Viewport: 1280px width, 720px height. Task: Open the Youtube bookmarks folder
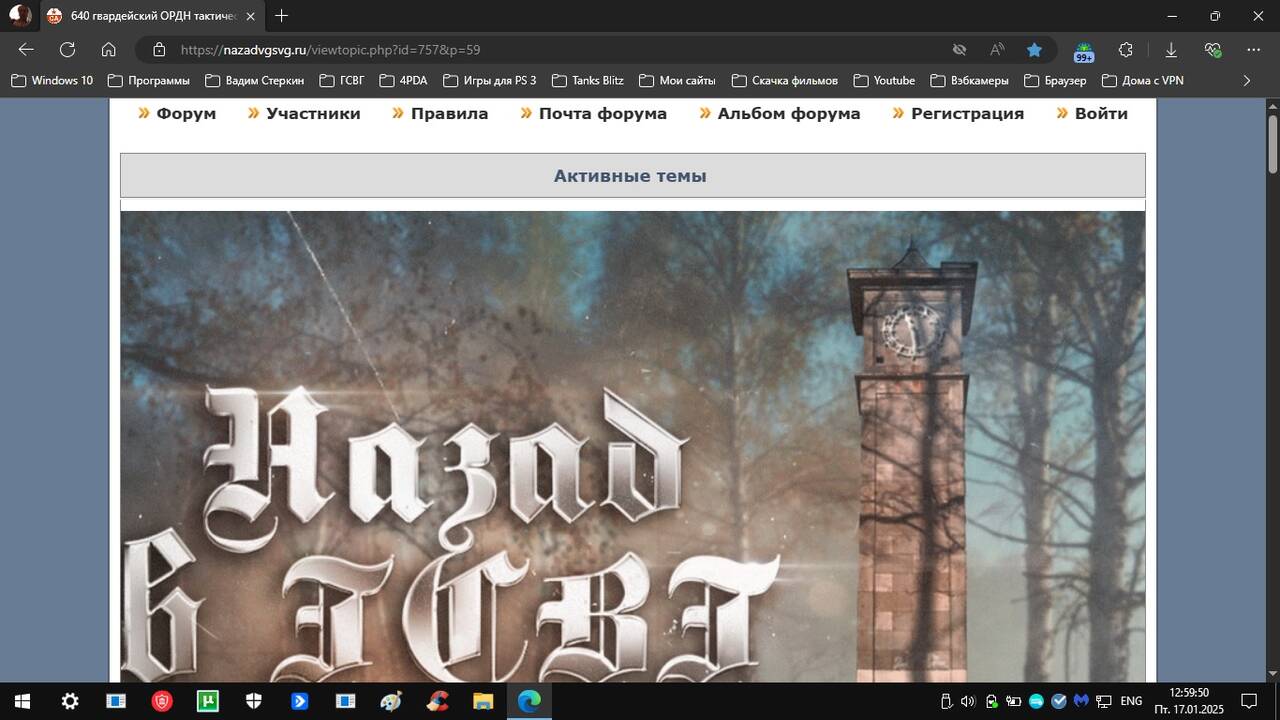tap(885, 80)
